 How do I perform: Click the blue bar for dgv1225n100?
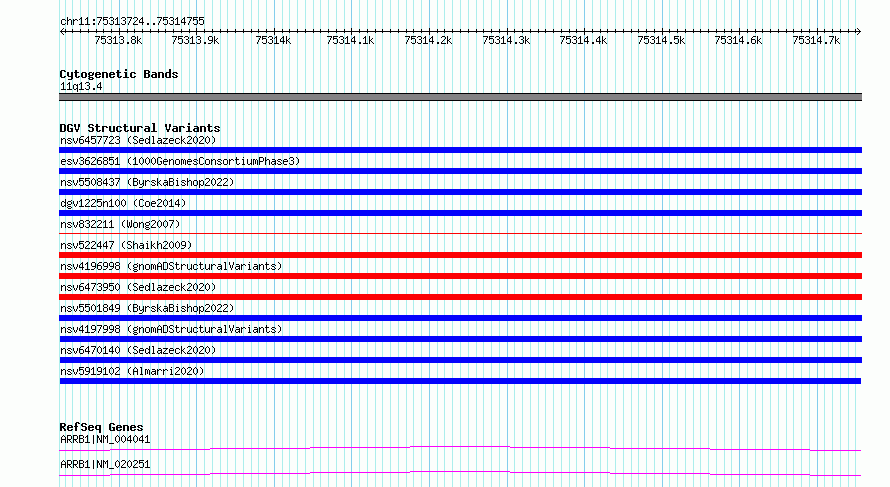click(x=460, y=213)
